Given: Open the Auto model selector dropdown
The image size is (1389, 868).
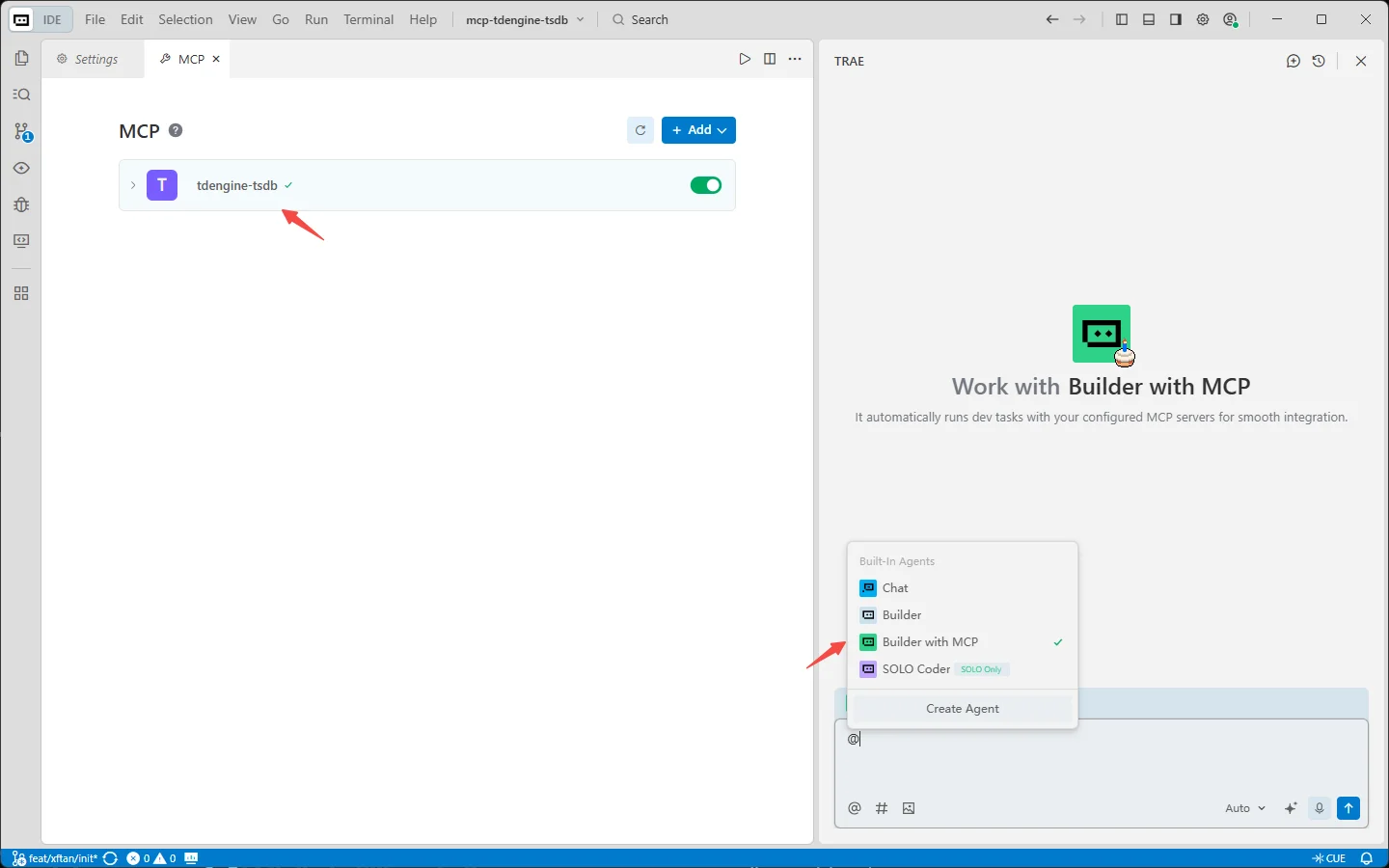Looking at the screenshot, I should tap(1244, 808).
